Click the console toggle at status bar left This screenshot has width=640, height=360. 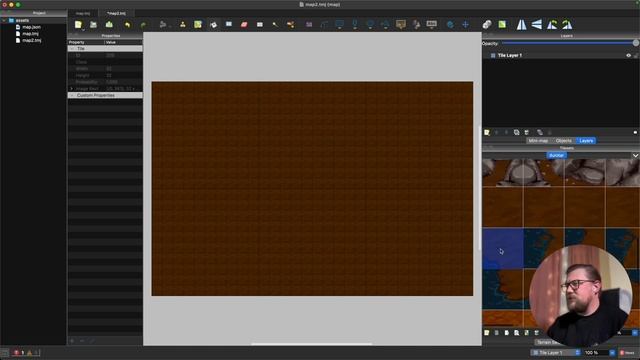point(5,353)
